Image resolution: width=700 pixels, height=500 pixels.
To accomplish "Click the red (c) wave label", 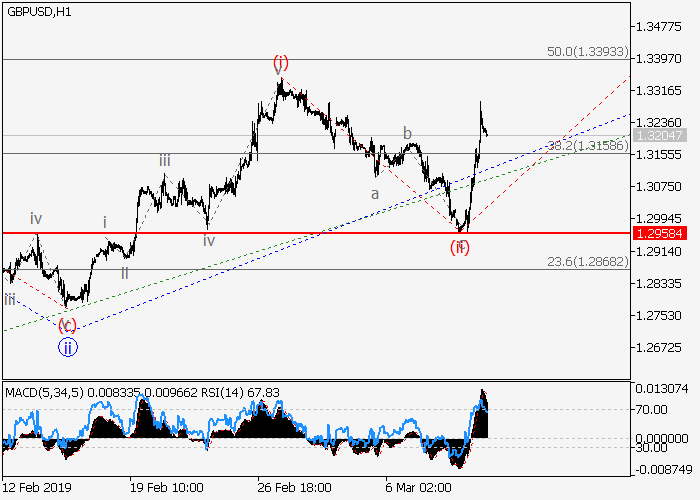I will 66,325.
